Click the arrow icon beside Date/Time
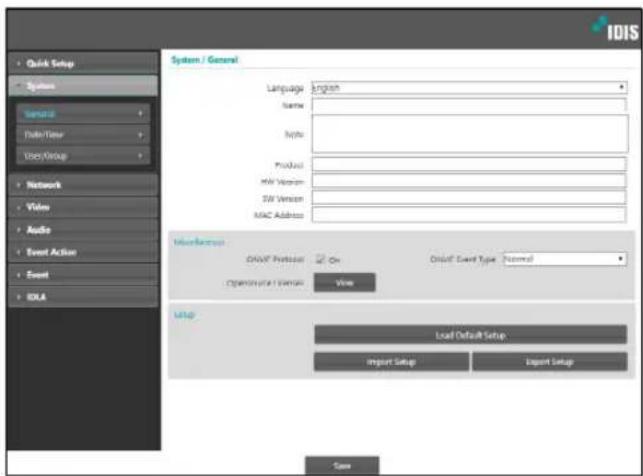The height and width of the screenshot is (476, 643). coord(140,134)
